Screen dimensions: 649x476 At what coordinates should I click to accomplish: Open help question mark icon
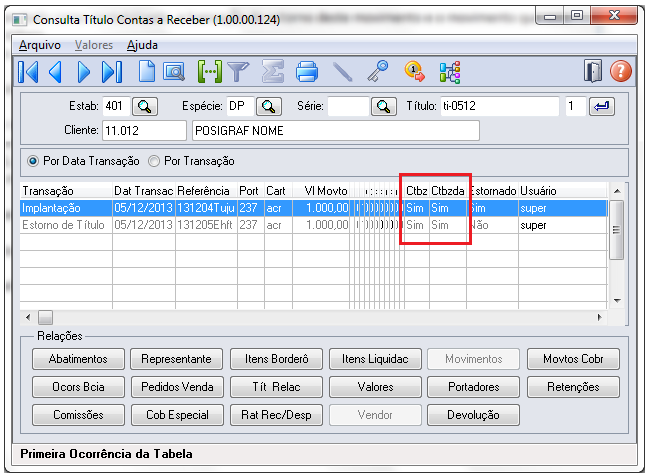[620, 71]
